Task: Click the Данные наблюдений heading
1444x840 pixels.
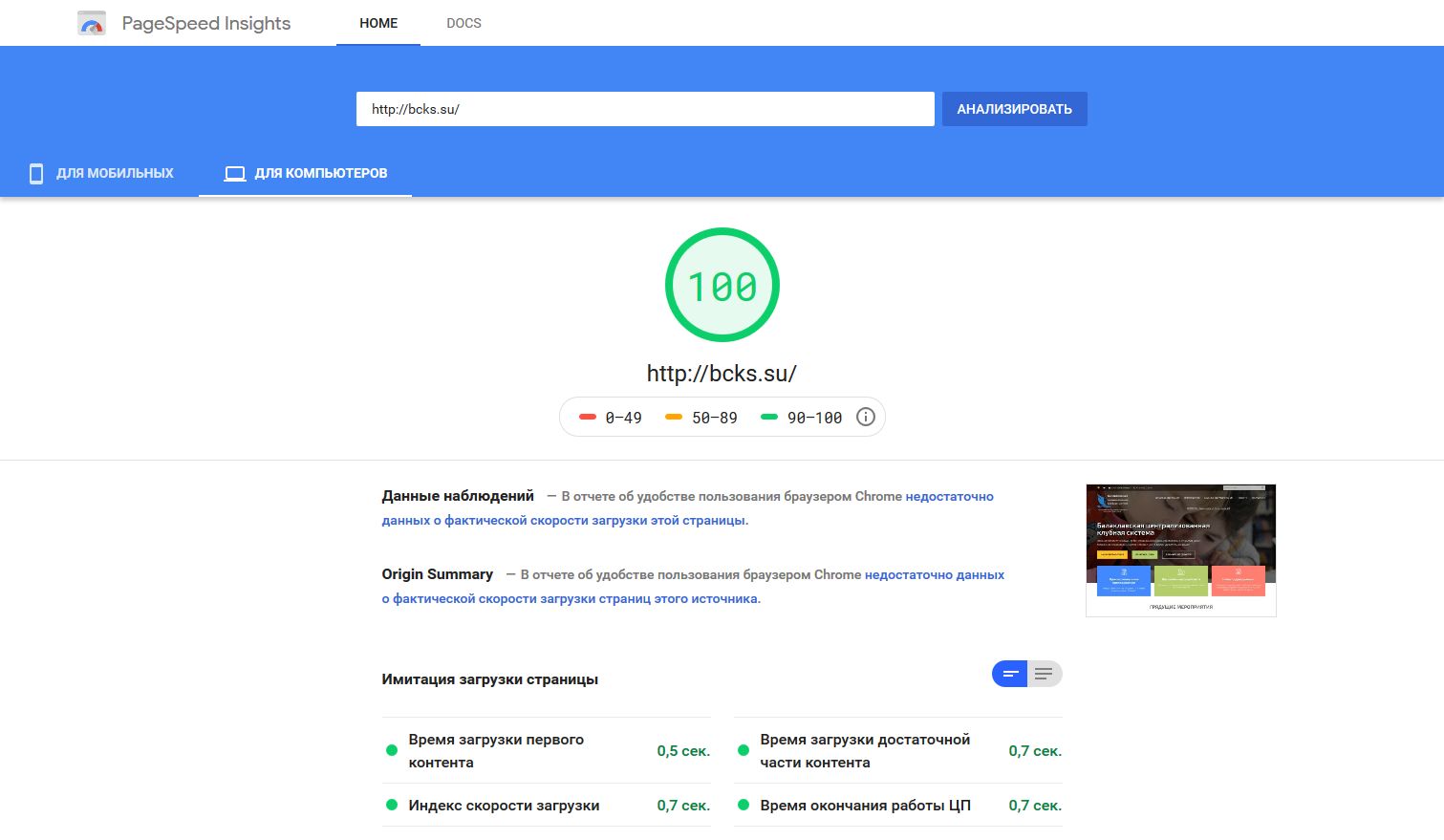Action: 458,496
